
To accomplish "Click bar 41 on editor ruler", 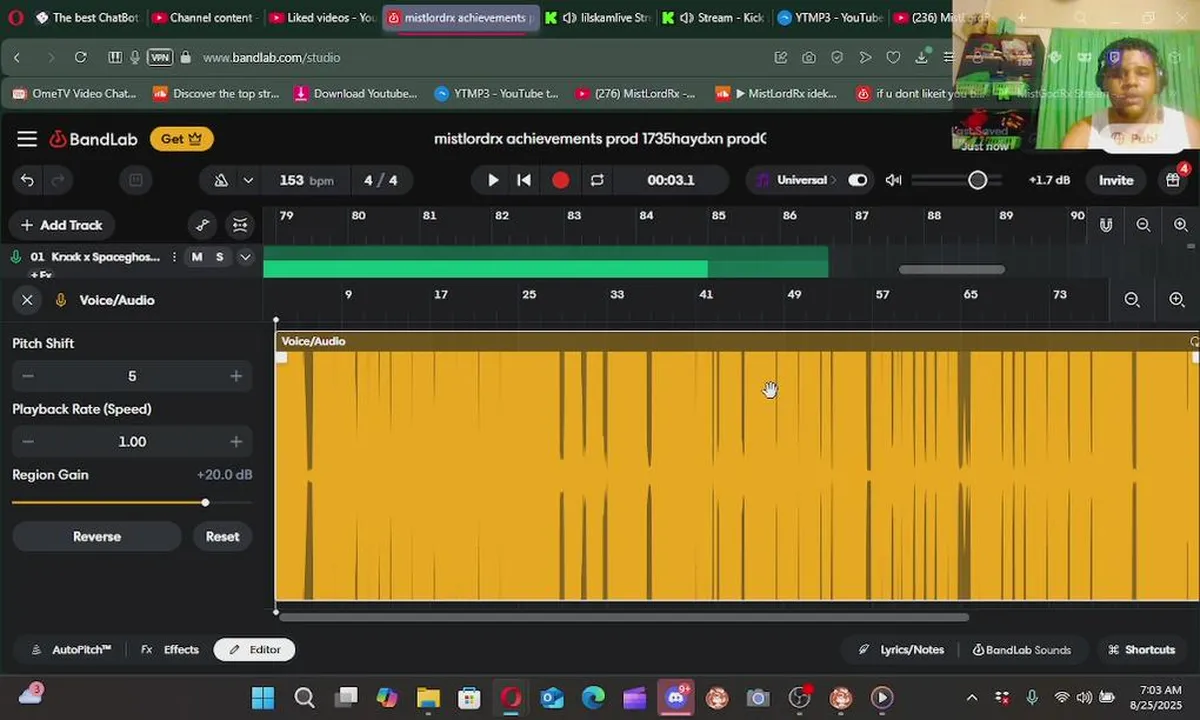I will [x=706, y=295].
